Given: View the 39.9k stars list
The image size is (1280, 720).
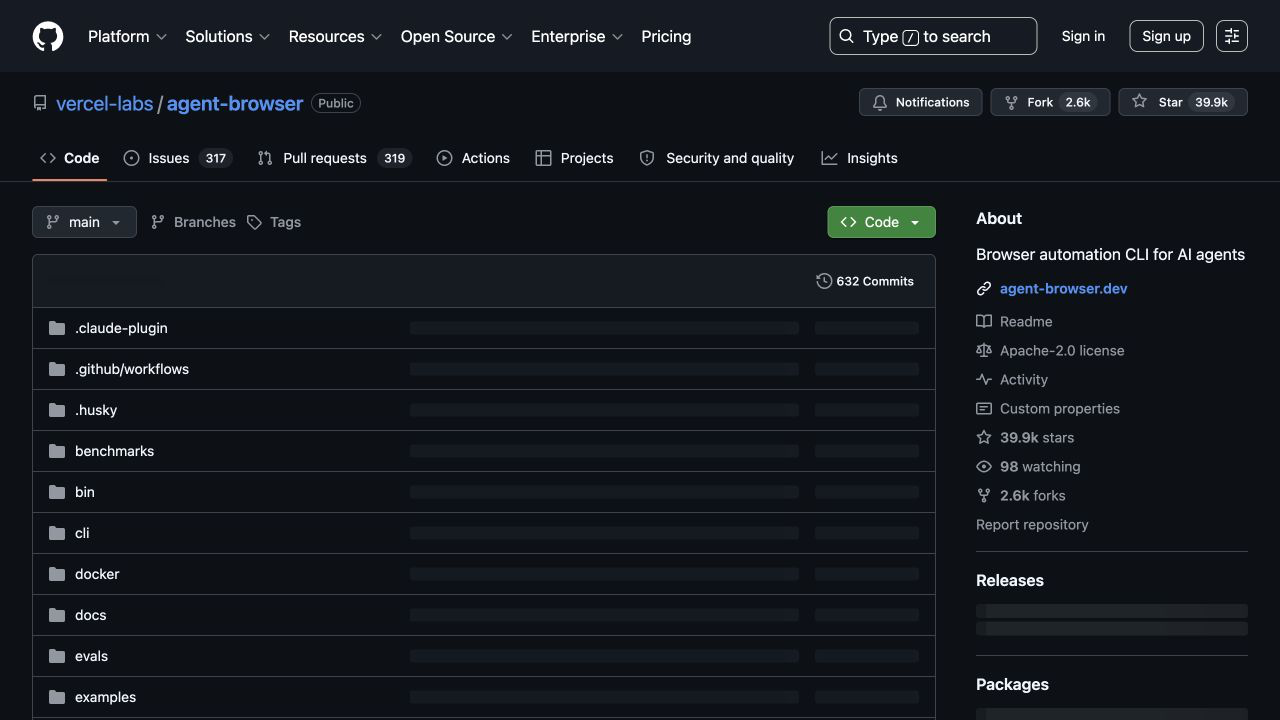Looking at the screenshot, I should coord(1025,437).
